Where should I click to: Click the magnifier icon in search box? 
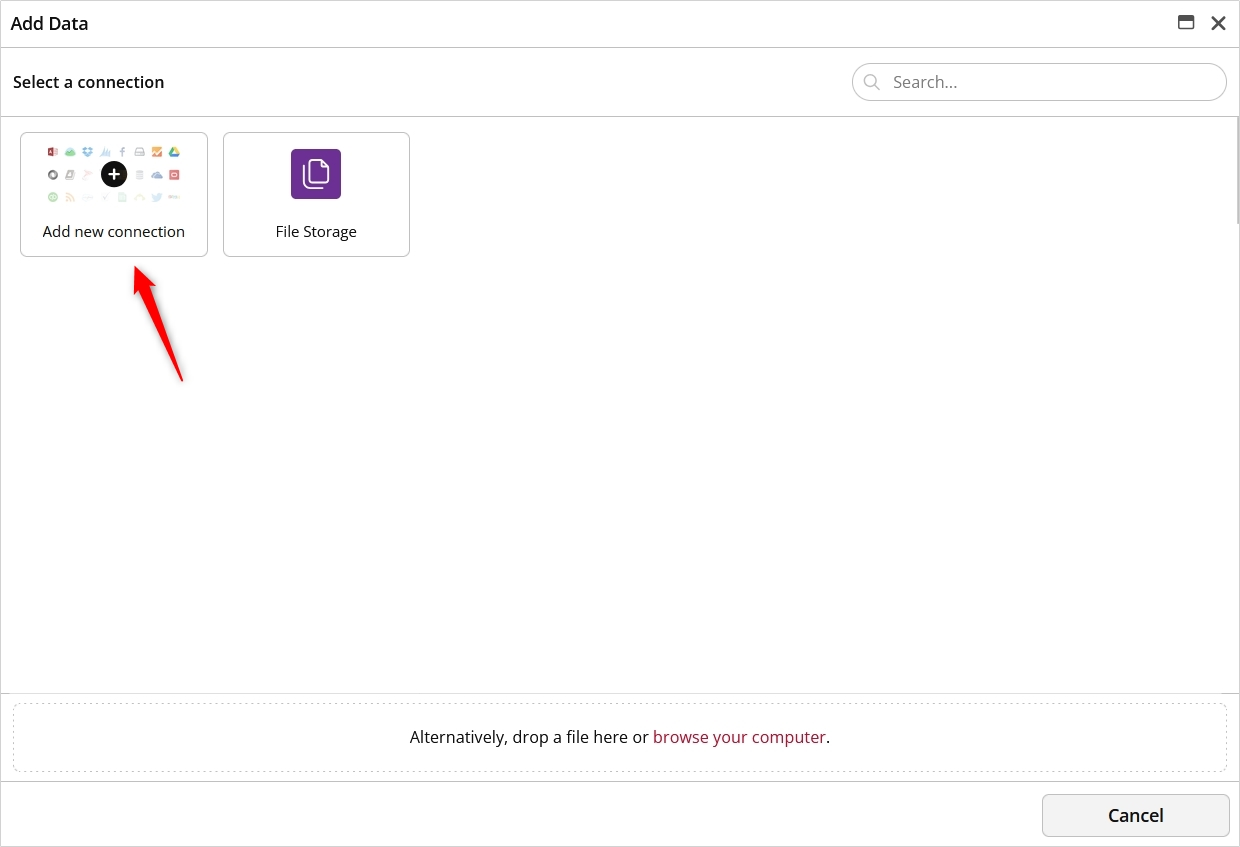click(872, 82)
